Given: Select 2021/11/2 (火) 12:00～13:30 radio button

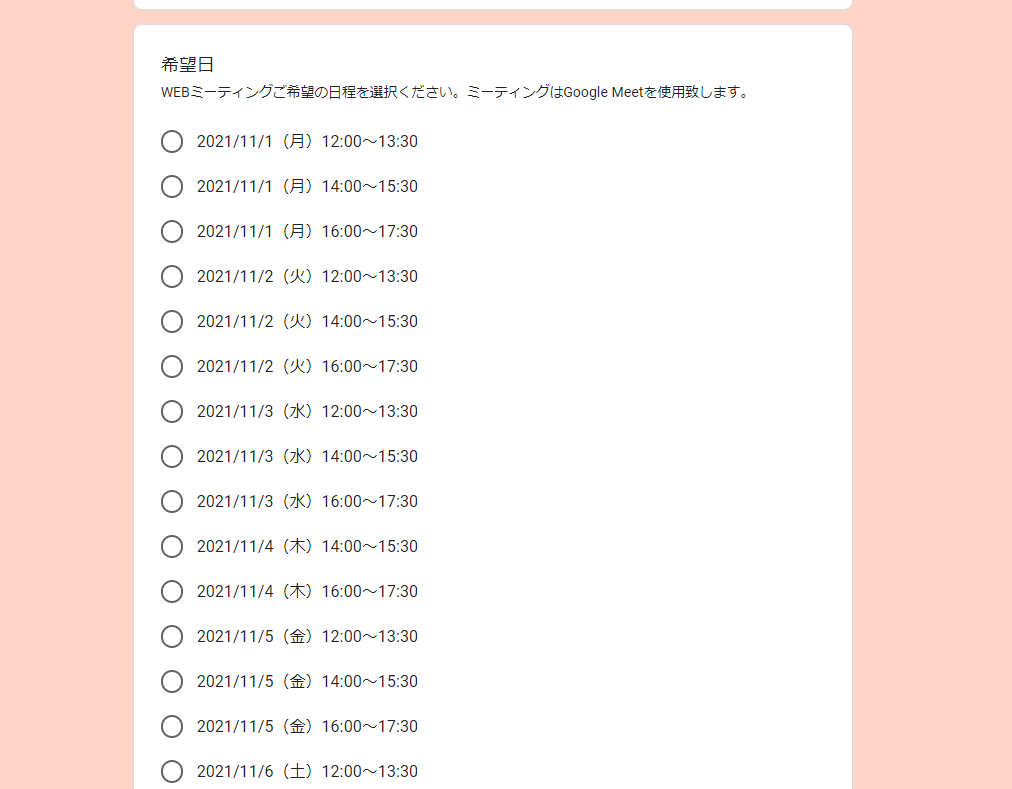Looking at the screenshot, I should 172,277.
